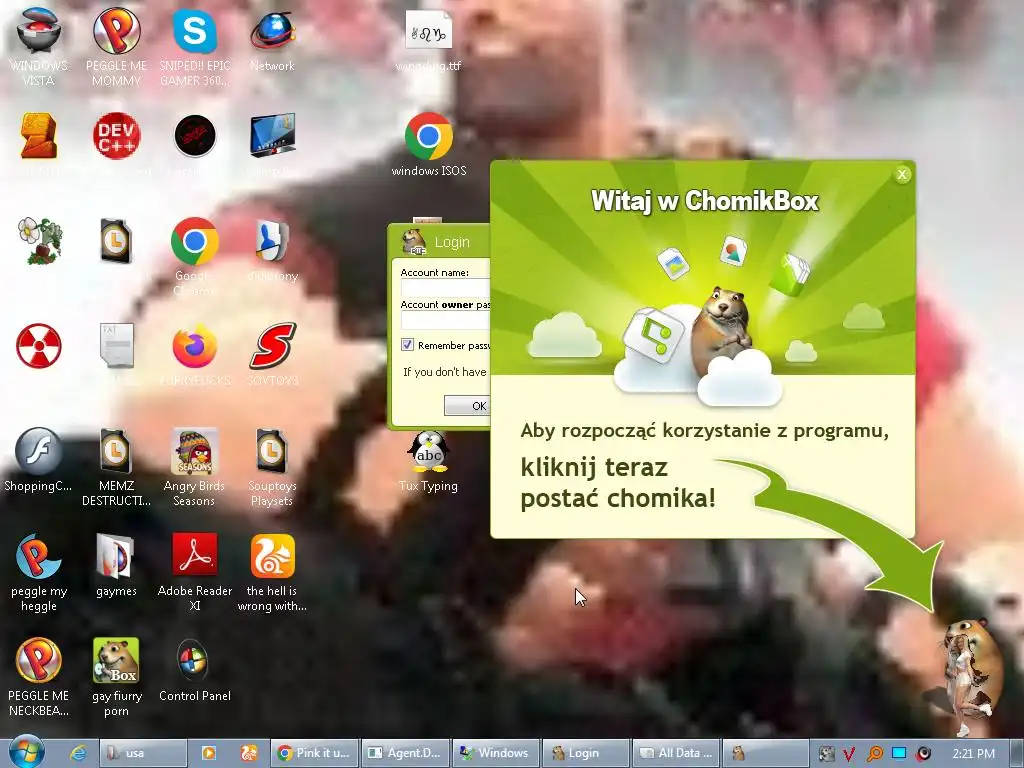
Task: Click the orange magnifier tray icon
Action: 874,754
